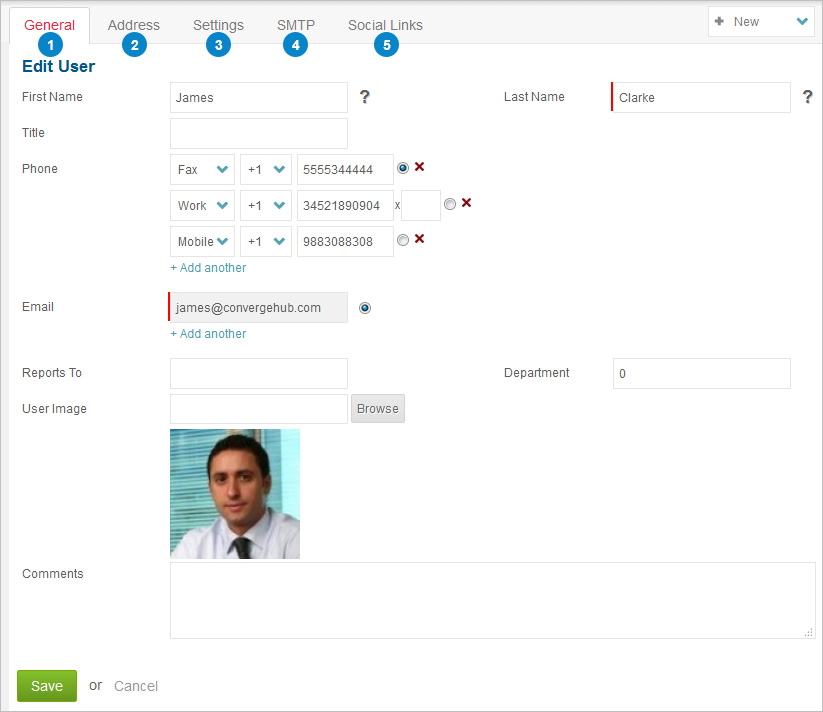This screenshot has width=823, height=712.
Task: Click the Fax number field 5555344444
Action: click(345, 169)
